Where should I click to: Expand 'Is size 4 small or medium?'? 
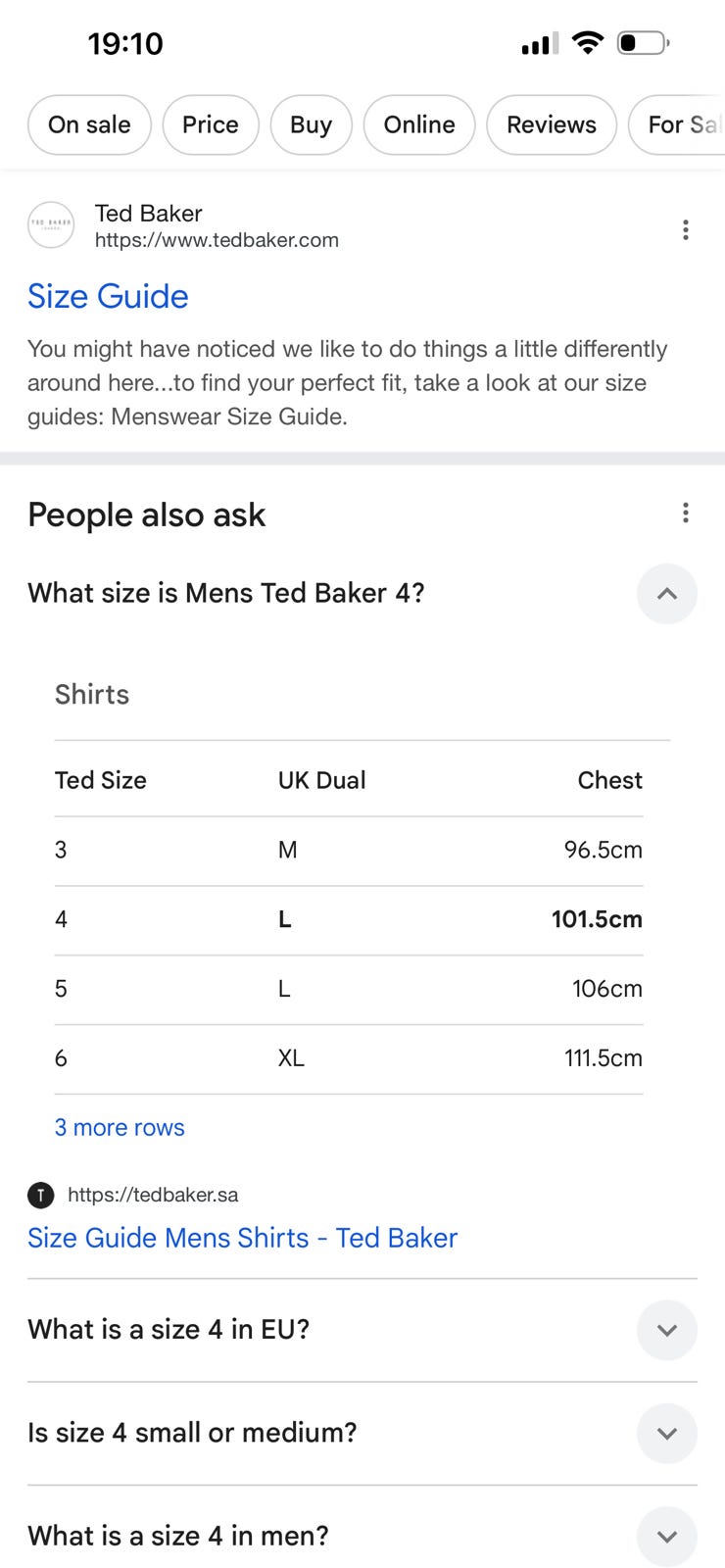(666, 1433)
